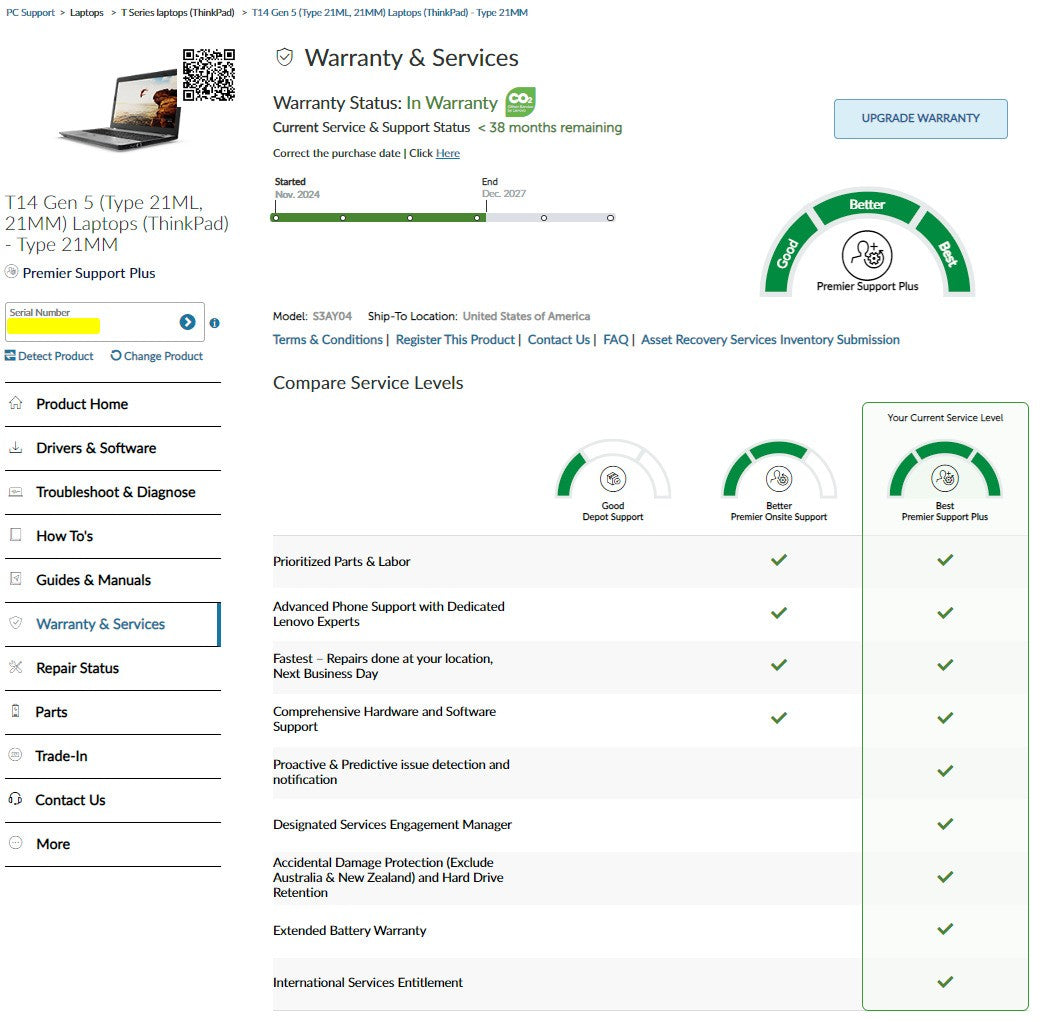Viewport: 1042px width, 1022px height.
Task: Click the Extended Battery Warranty row label
Action: (350, 930)
